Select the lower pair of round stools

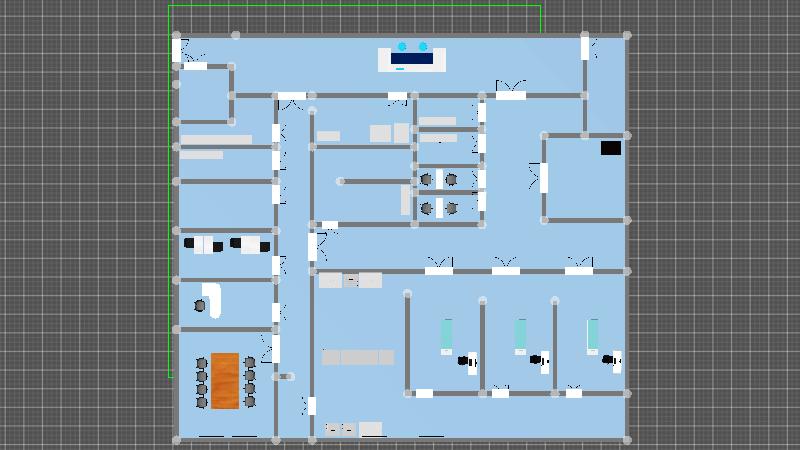tap(438, 208)
